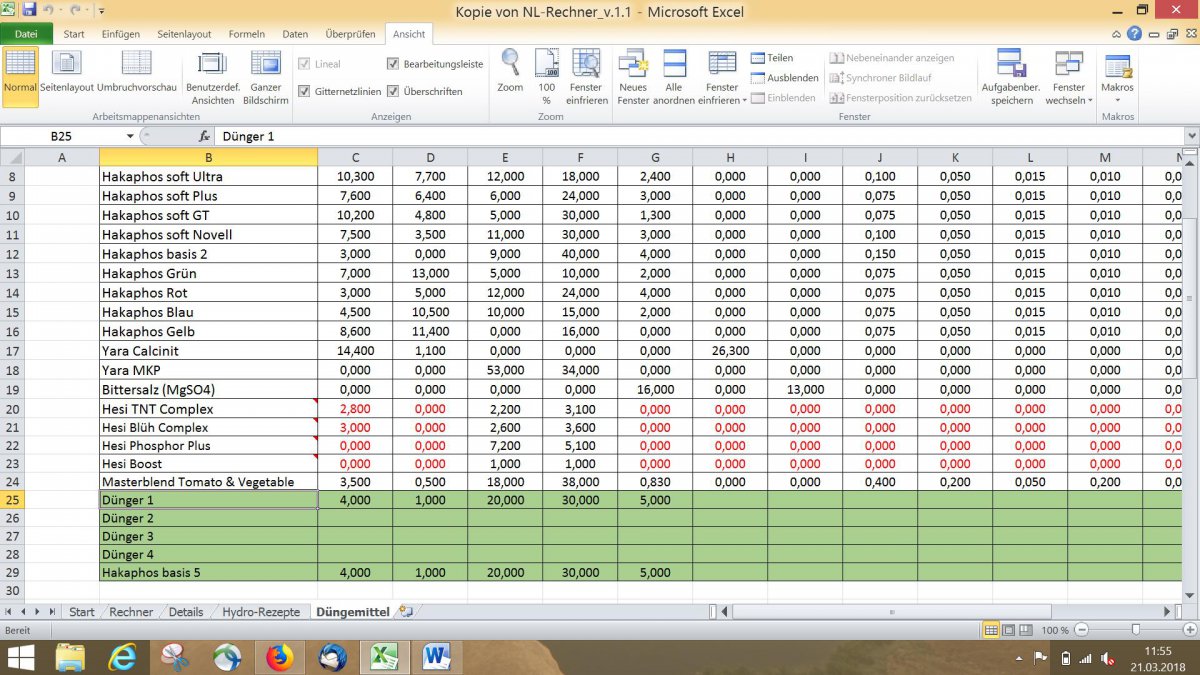1200x675 pixels.
Task: Select cell value 26,300
Action: click(730, 351)
